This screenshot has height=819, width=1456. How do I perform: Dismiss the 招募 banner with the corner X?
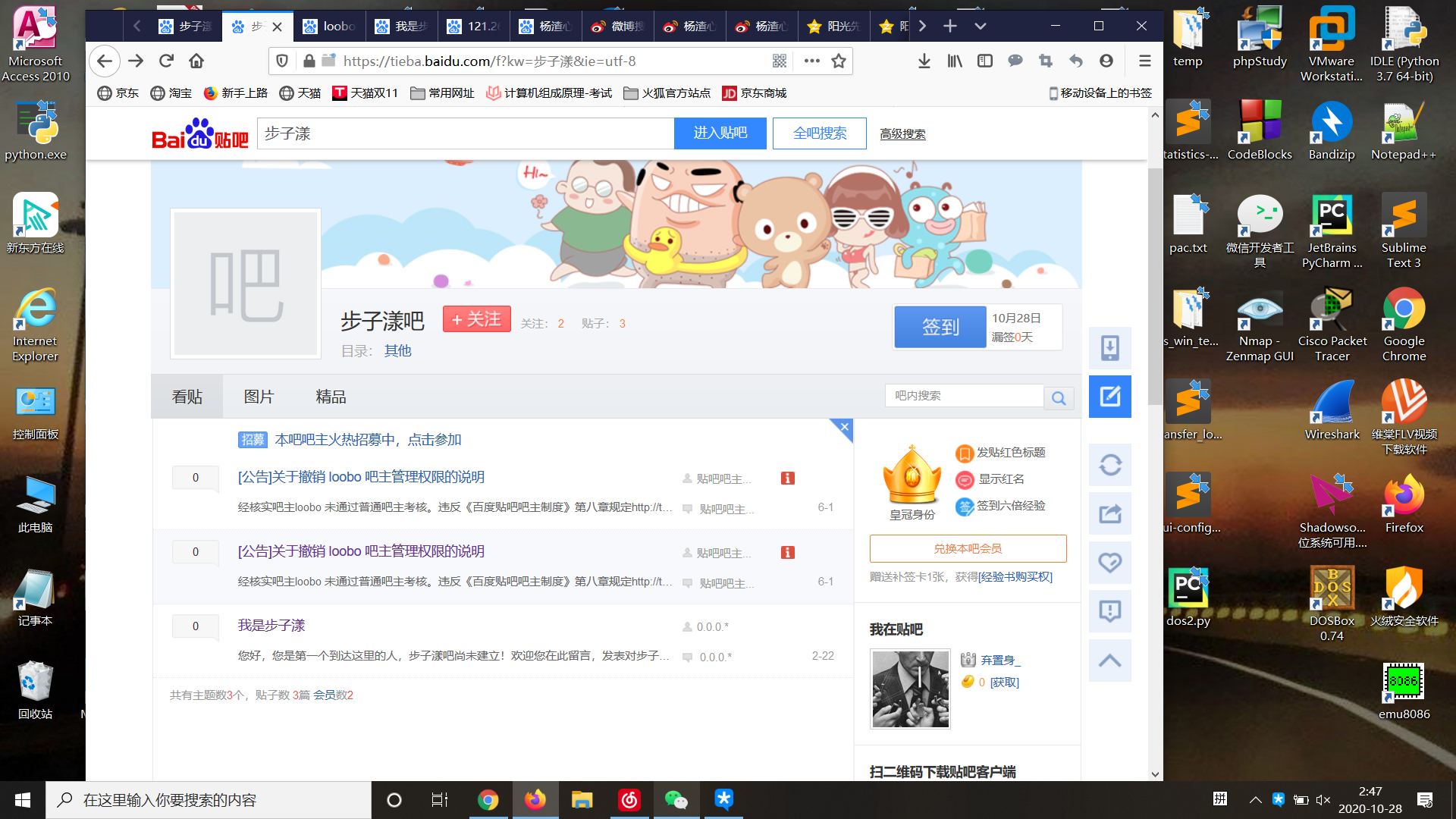pyautogui.click(x=844, y=427)
